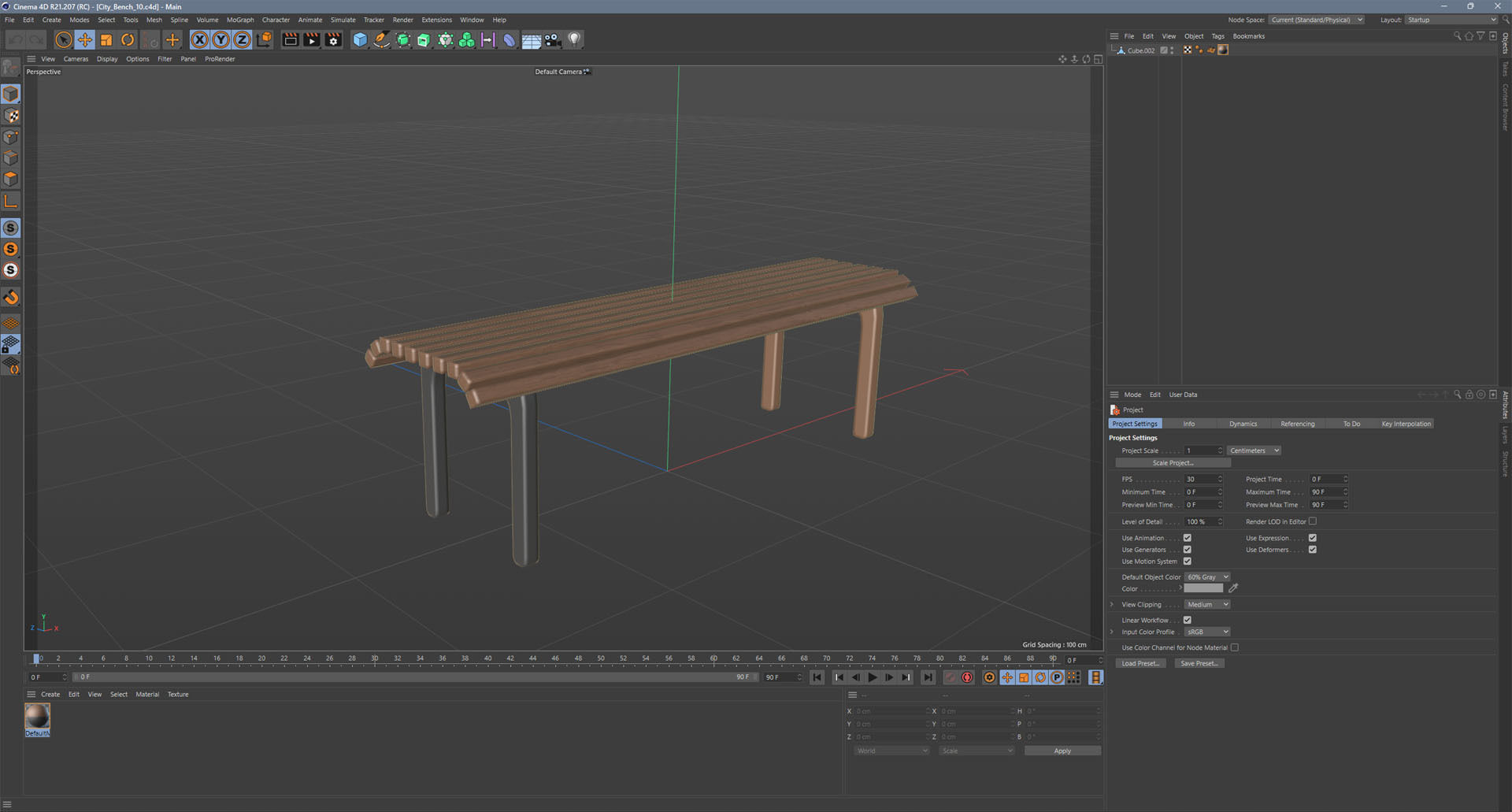Select the Default material thumbnail
1512x812 pixels.
(37, 717)
